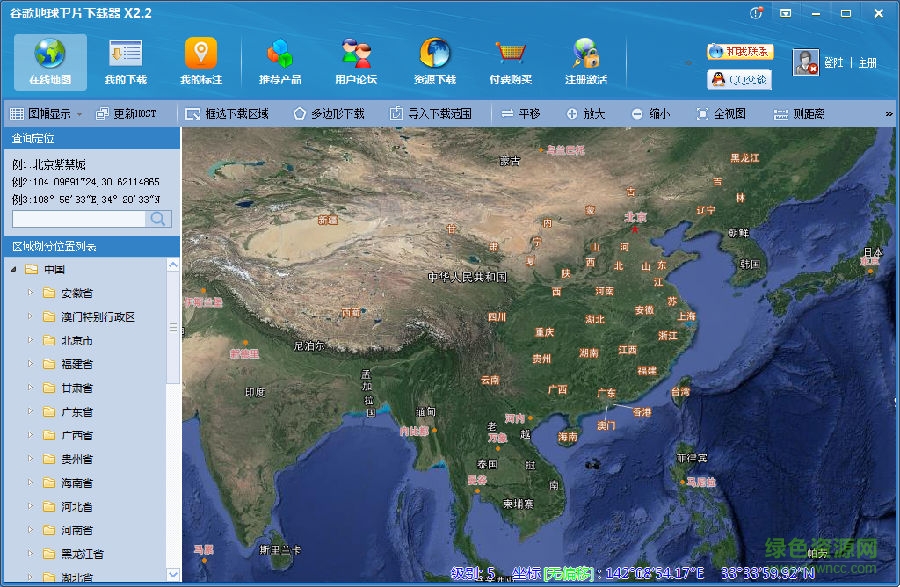Click the 北京 star marker on map
Viewport: 900px width, 587px height.
pyautogui.click(x=635, y=229)
